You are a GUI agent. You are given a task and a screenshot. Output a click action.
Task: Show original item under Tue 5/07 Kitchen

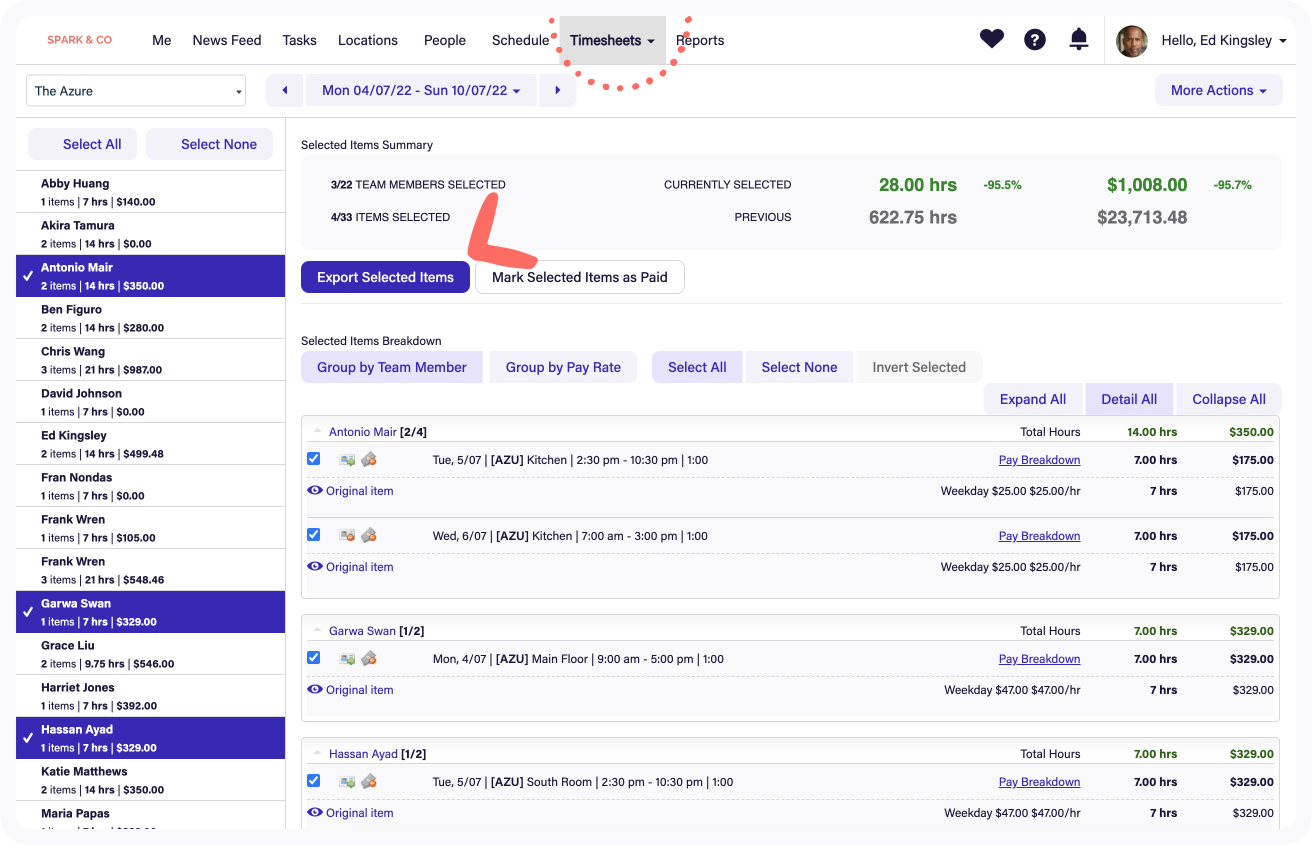350,491
